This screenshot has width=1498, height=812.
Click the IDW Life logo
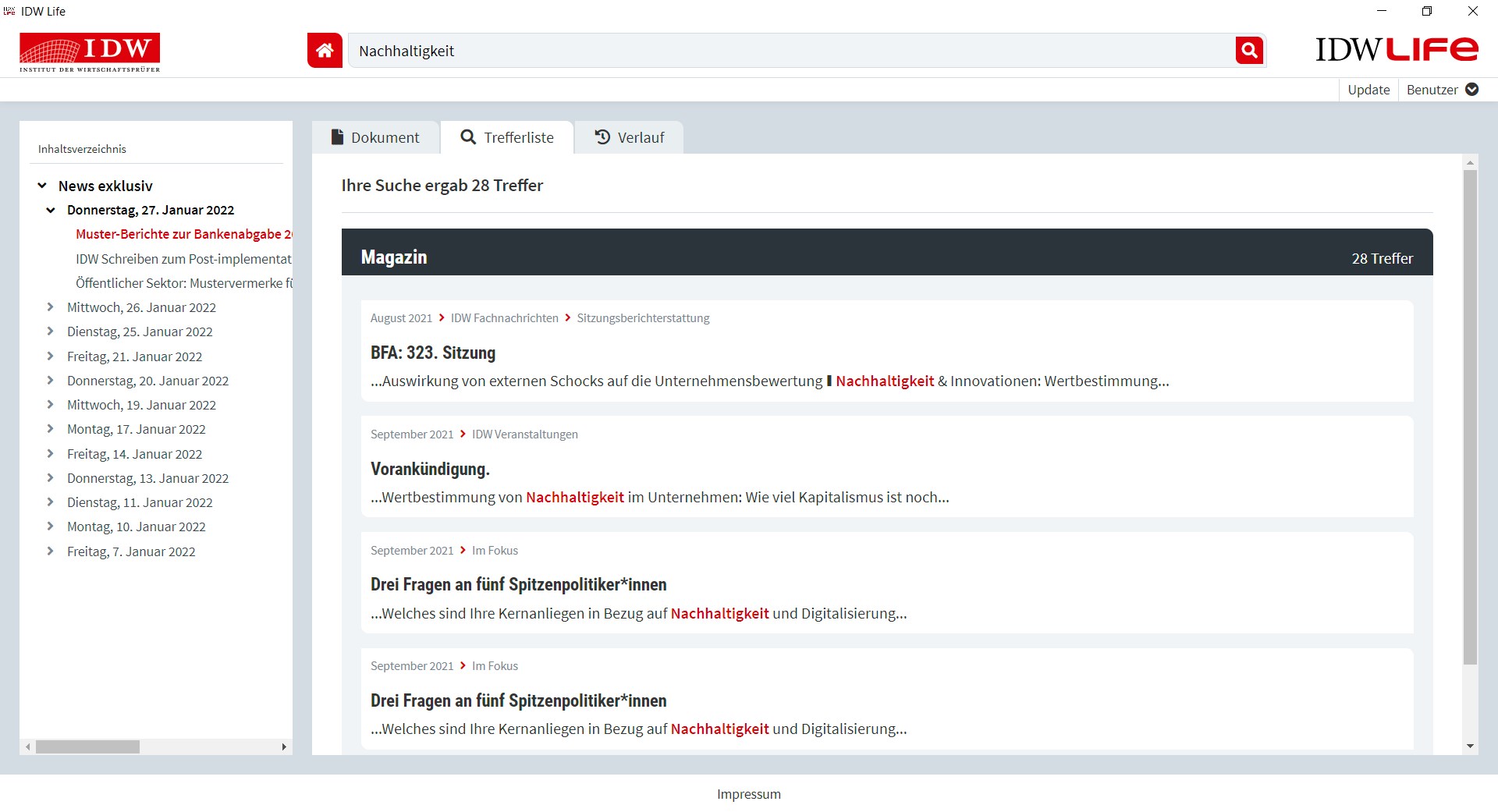tap(1397, 50)
